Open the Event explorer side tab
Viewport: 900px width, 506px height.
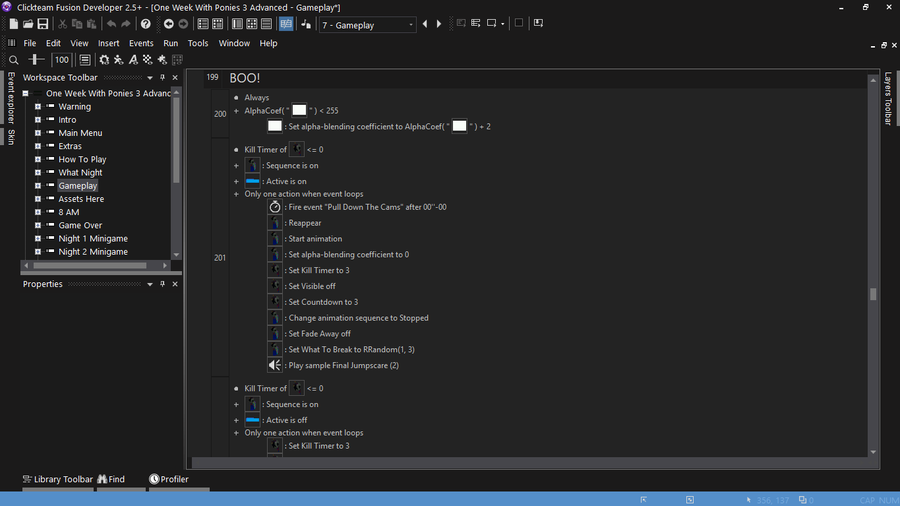[11, 98]
